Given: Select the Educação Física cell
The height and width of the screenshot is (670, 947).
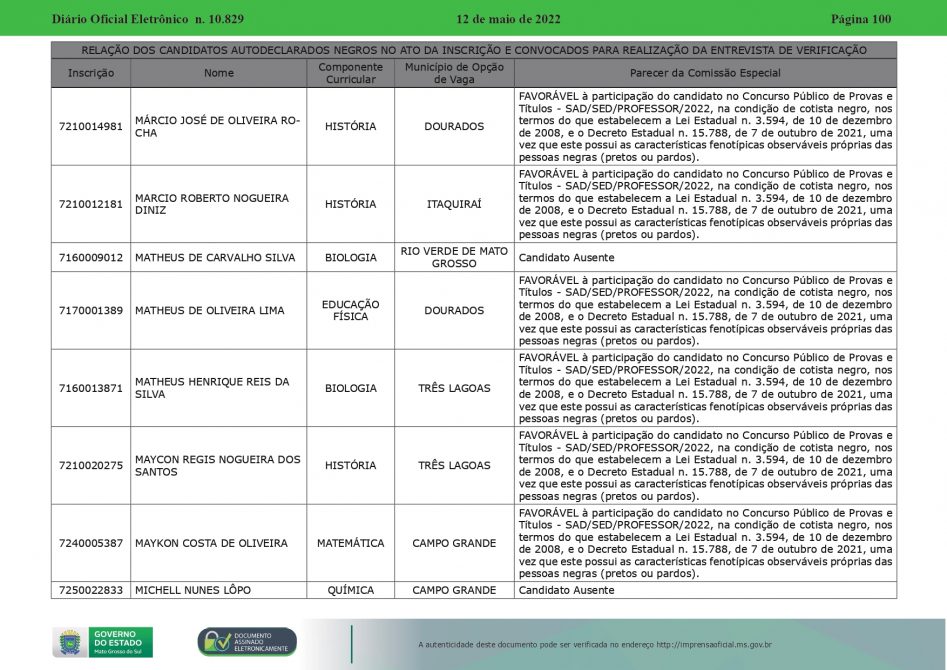Looking at the screenshot, I should point(350,311).
